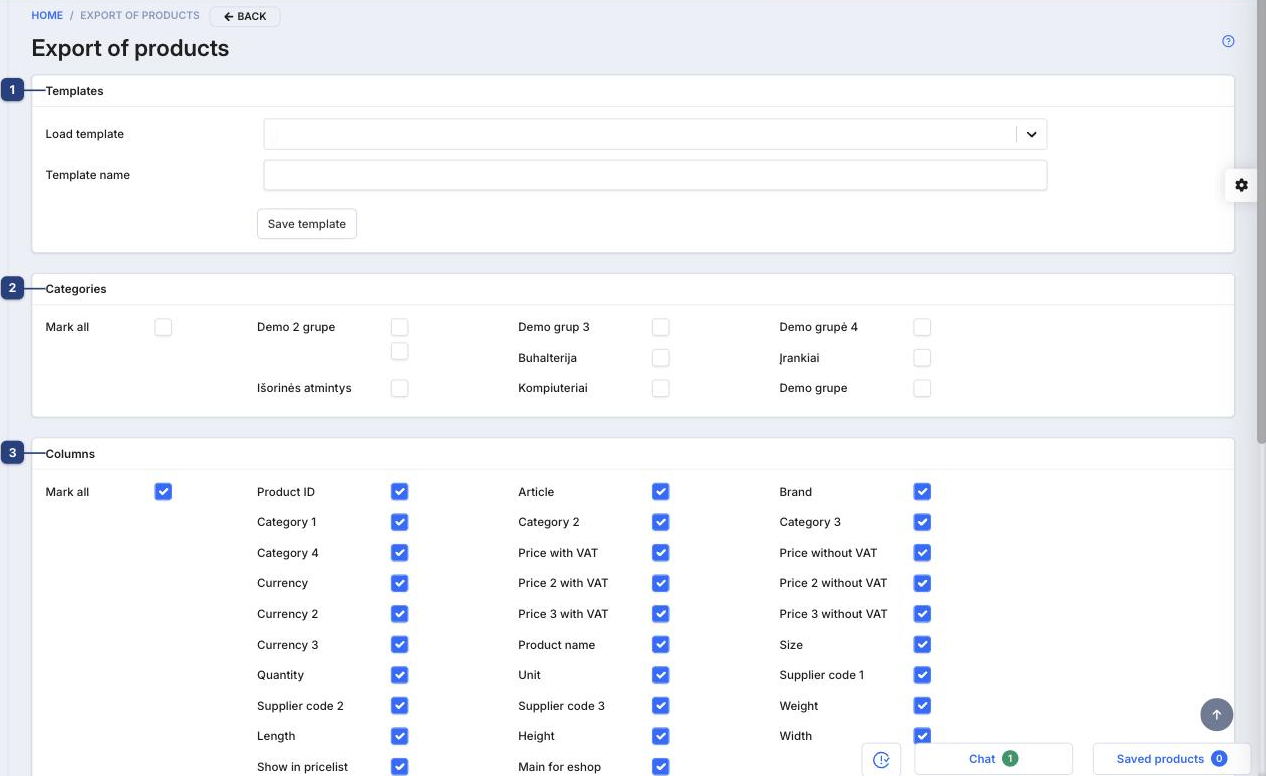Uncheck the Size column checkbox
The image size is (1266, 776).
click(x=922, y=645)
